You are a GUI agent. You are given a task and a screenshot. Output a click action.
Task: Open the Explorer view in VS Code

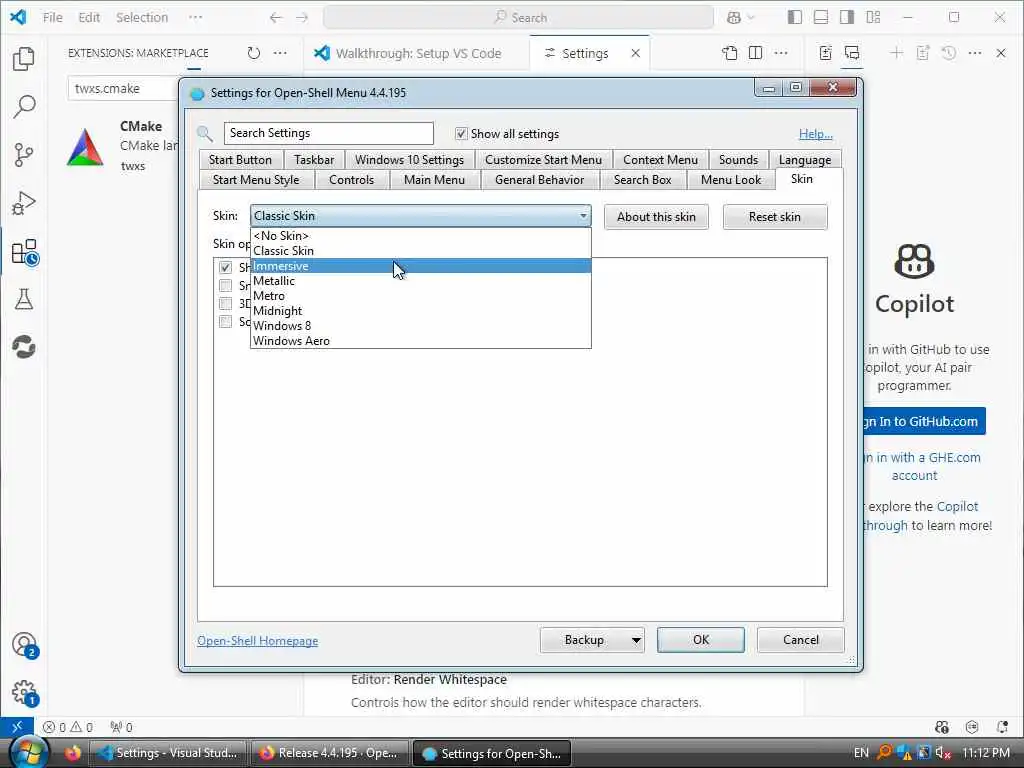click(x=24, y=59)
